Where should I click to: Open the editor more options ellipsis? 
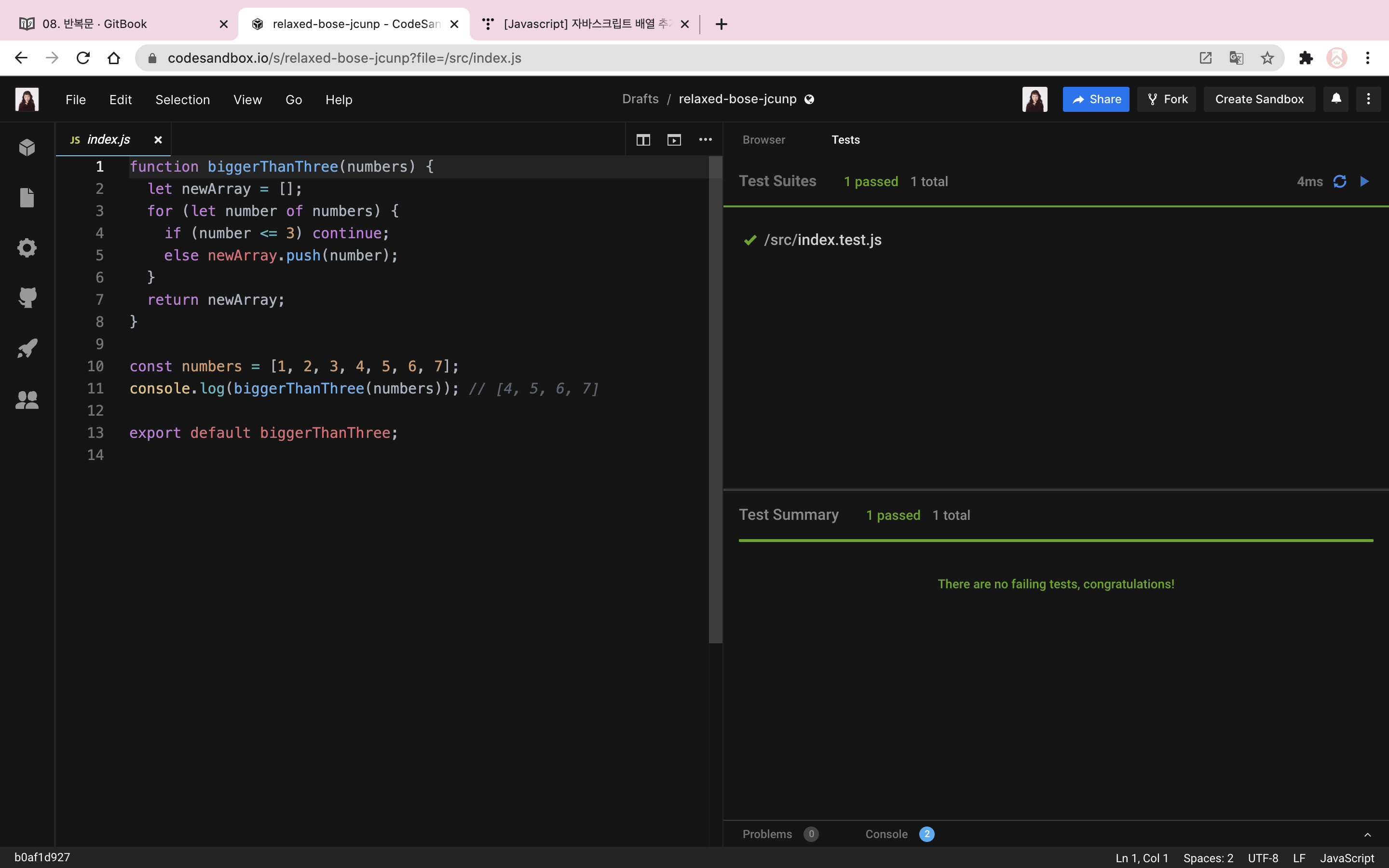(x=706, y=139)
